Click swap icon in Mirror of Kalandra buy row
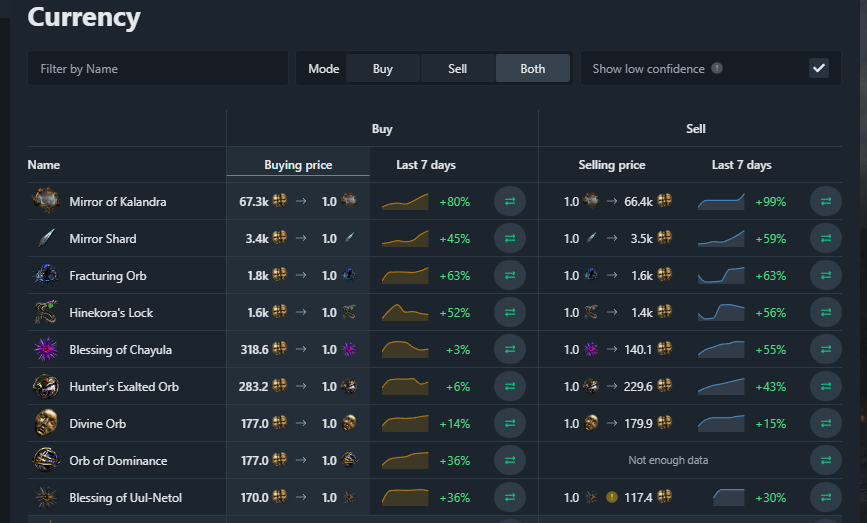 [510, 201]
